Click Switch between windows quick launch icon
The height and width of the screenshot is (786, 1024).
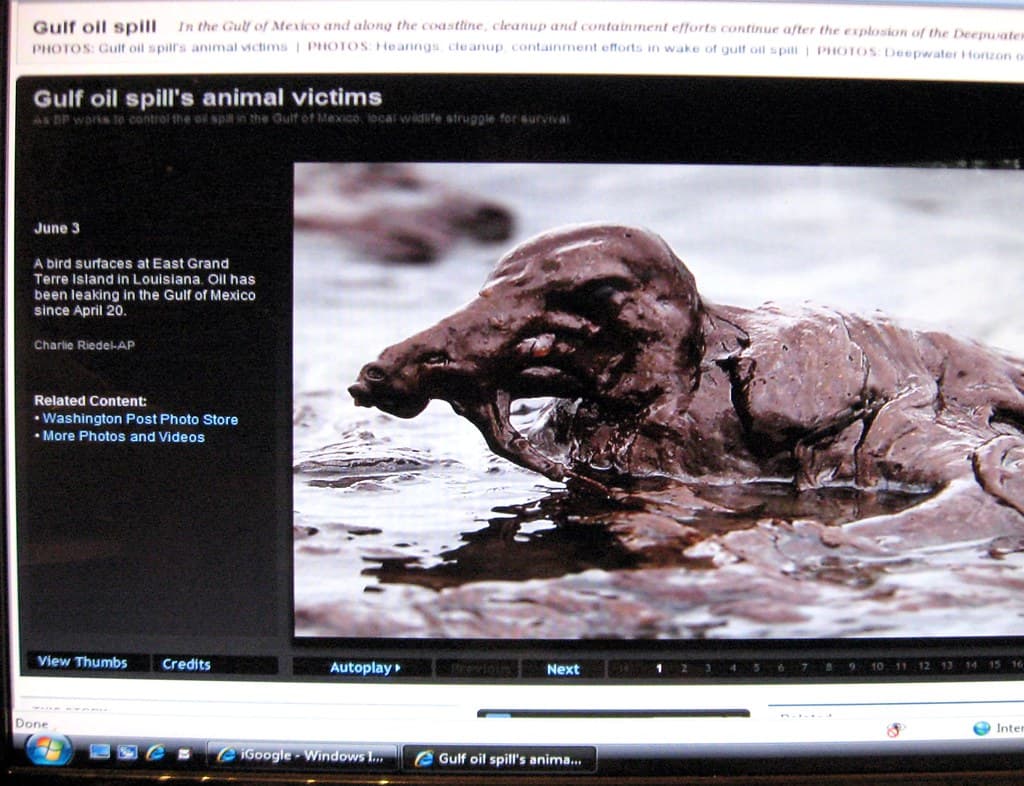(x=127, y=753)
